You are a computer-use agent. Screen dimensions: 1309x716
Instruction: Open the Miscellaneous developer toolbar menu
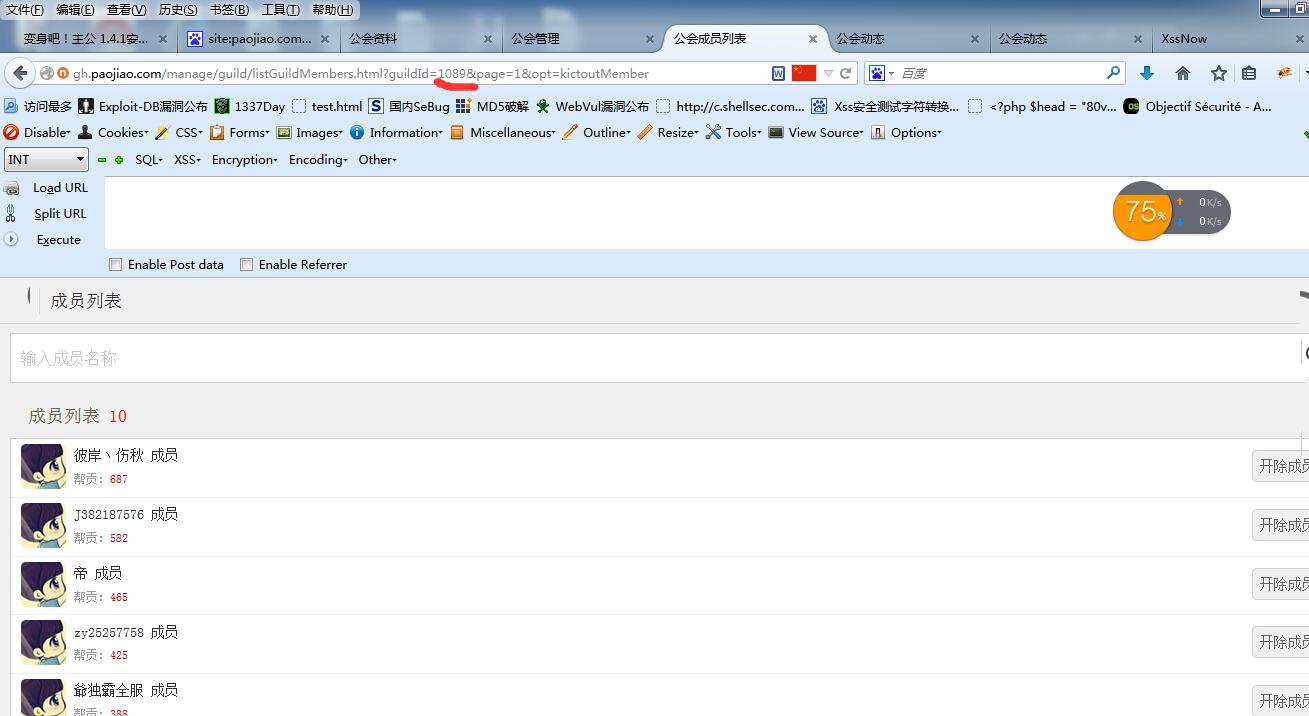pyautogui.click(x=503, y=133)
